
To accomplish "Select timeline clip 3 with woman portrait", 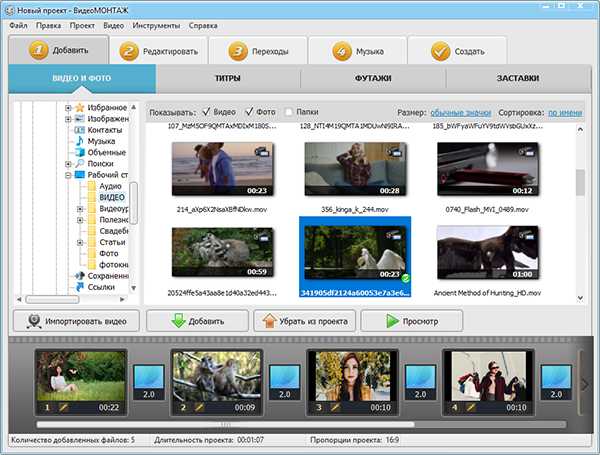I will coord(352,382).
